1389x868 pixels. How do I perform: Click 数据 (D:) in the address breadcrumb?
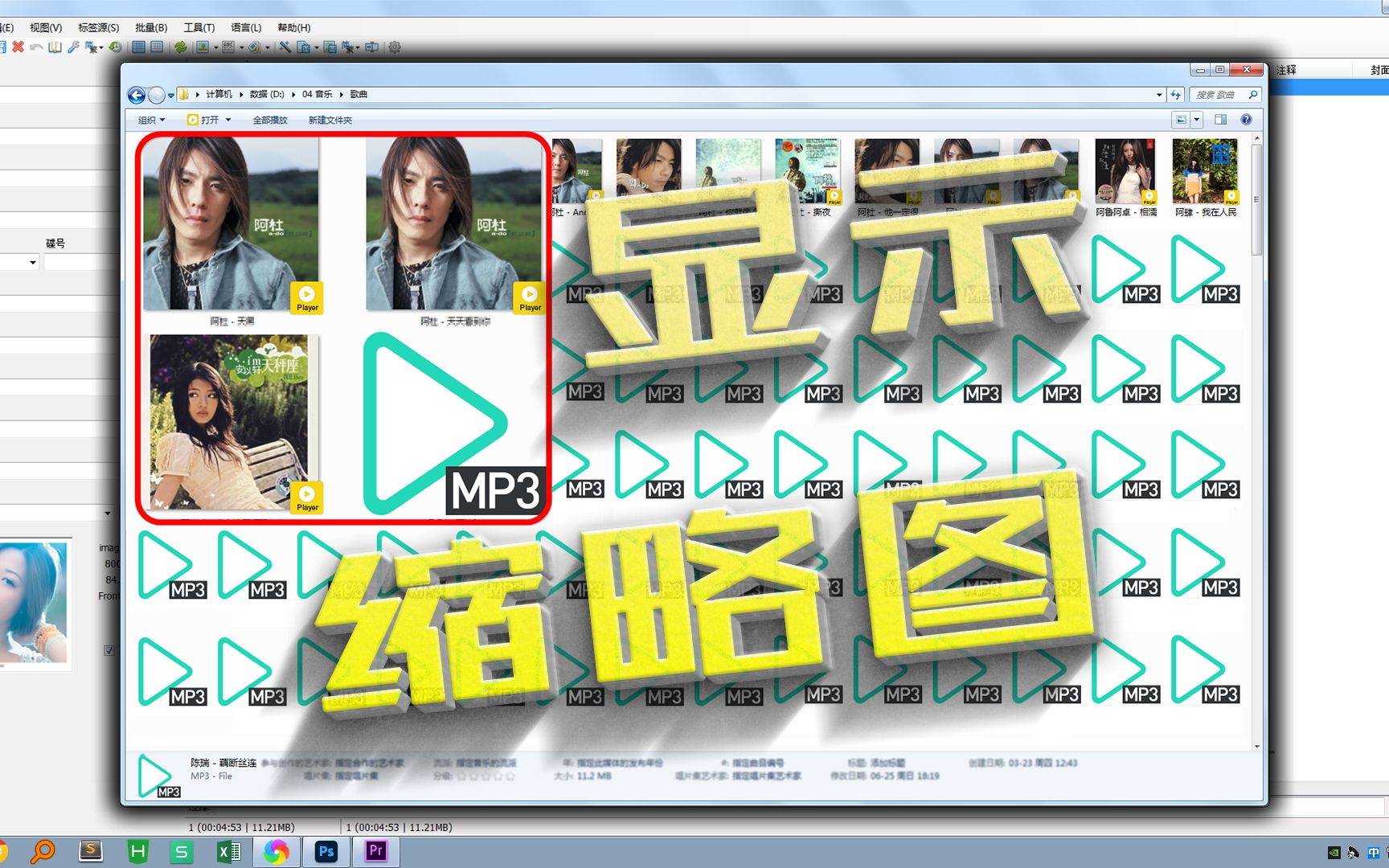point(267,95)
